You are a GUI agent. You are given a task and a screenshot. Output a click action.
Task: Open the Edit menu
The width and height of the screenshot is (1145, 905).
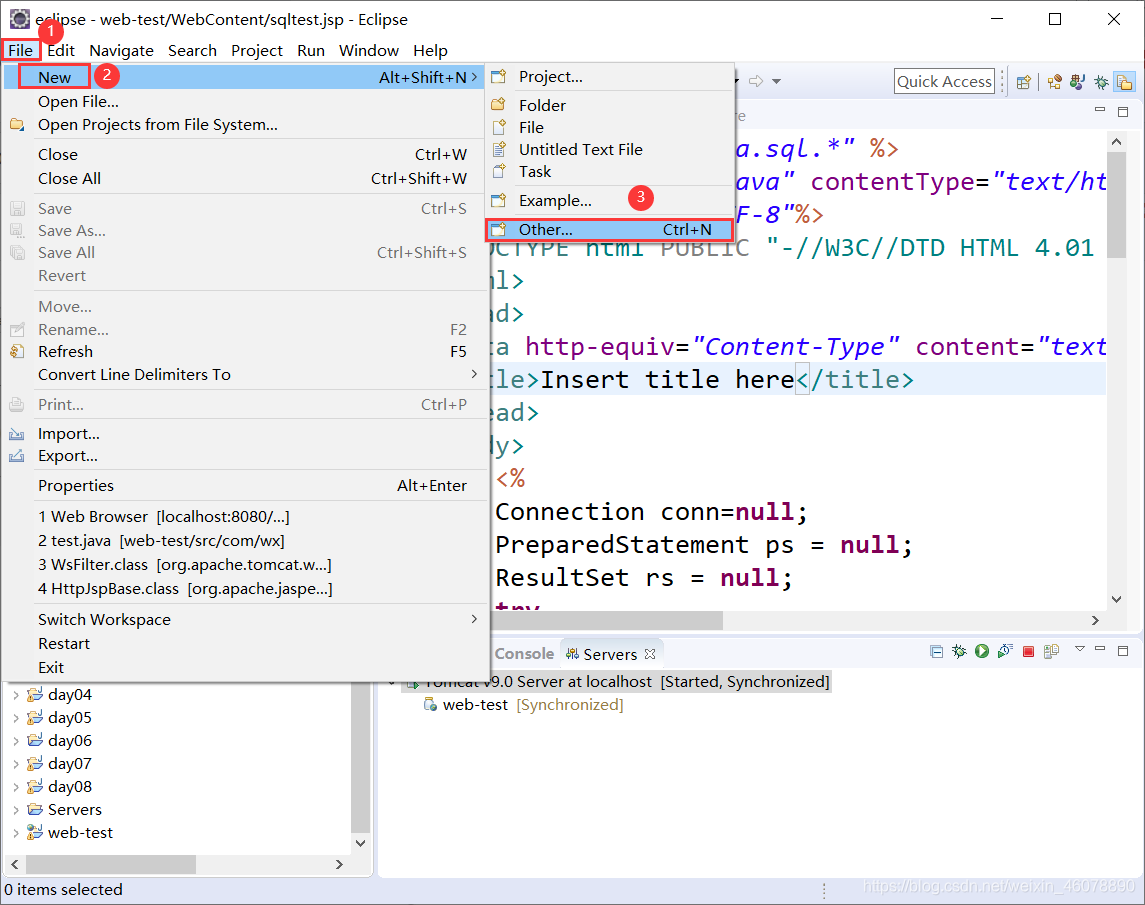click(x=61, y=50)
